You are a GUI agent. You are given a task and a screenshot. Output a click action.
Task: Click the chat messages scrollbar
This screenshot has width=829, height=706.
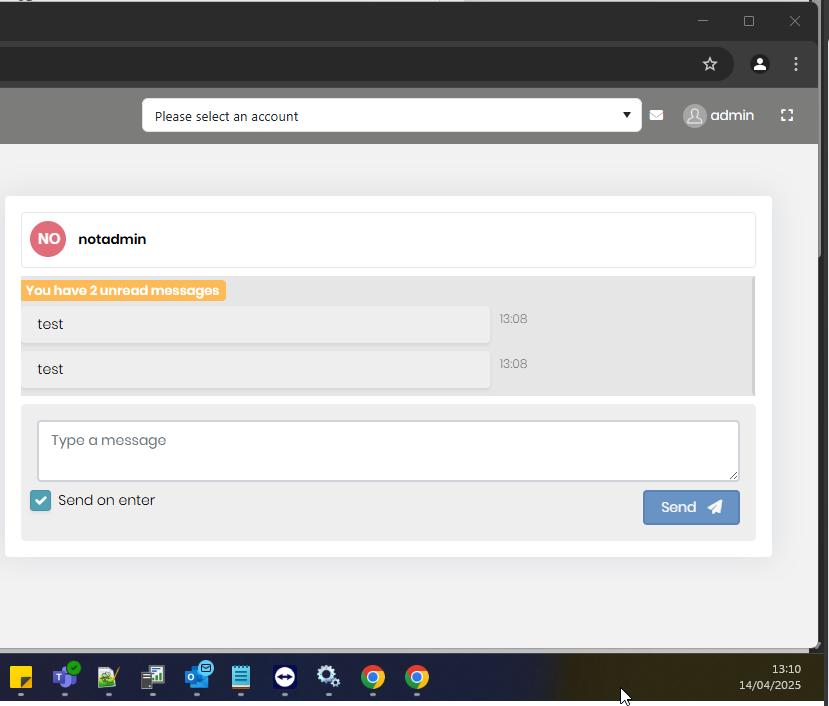point(753,336)
